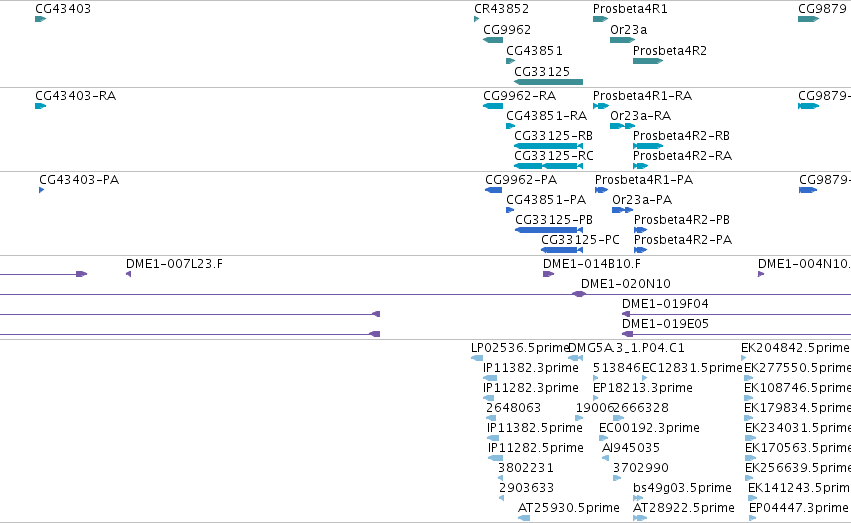
Task: Select the Or23a gene label
Action: (628, 30)
